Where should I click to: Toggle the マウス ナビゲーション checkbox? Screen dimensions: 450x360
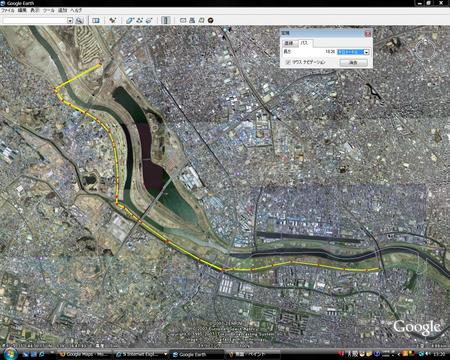[x=288, y=62]
